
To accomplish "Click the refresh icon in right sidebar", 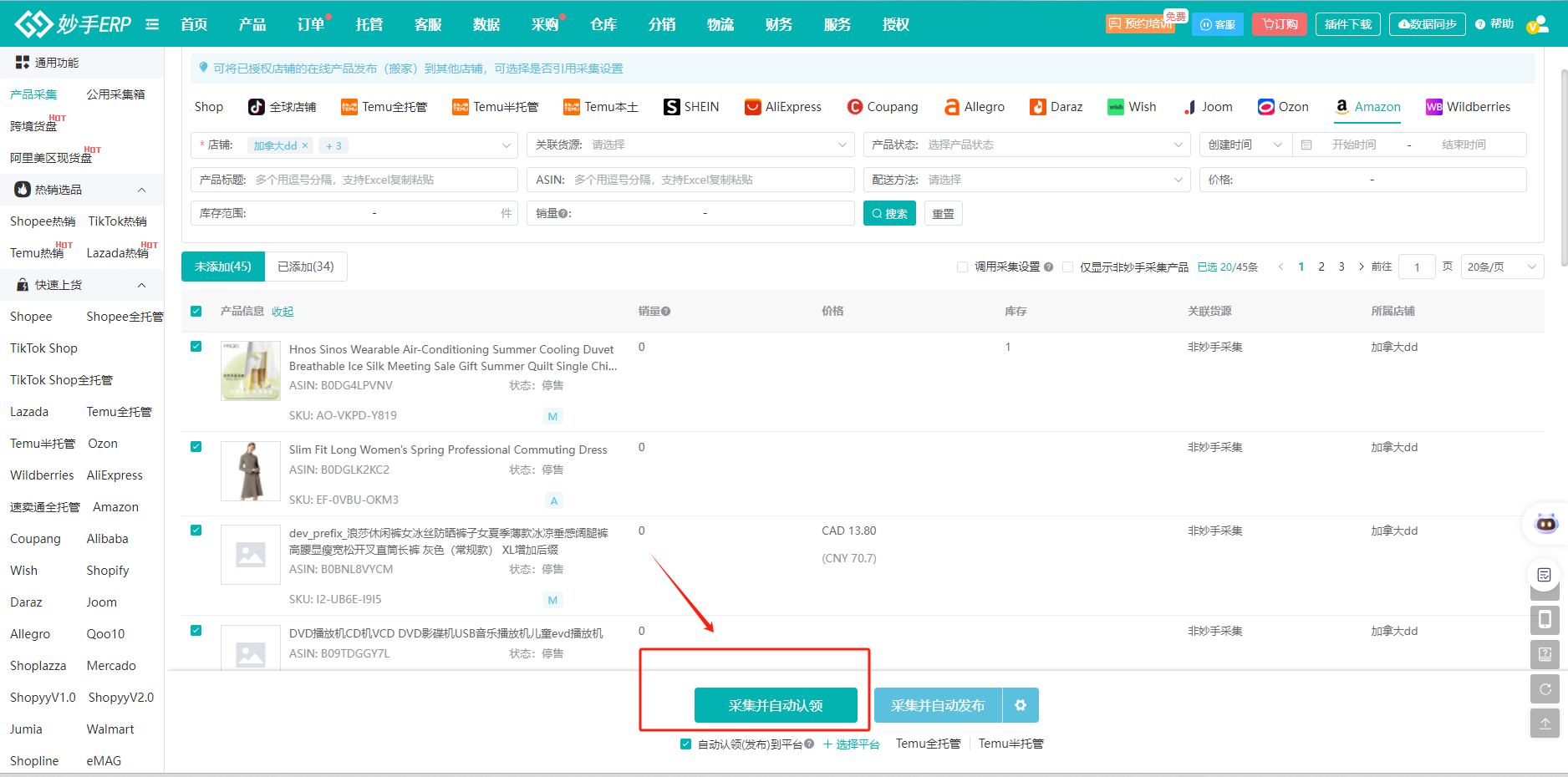I will coord(1545,689).
